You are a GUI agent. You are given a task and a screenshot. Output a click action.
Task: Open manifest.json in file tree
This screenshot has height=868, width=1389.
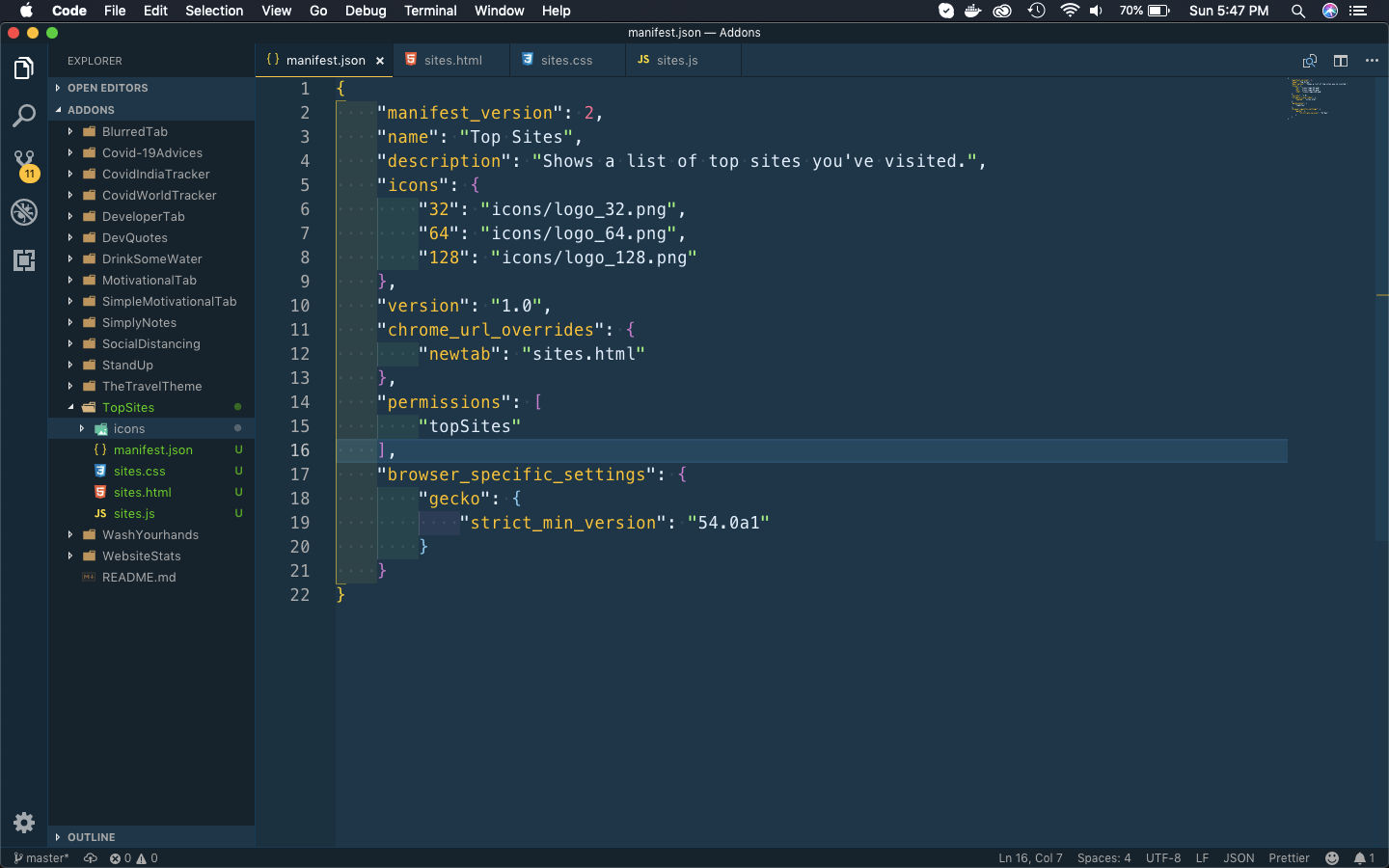point(151,450)
